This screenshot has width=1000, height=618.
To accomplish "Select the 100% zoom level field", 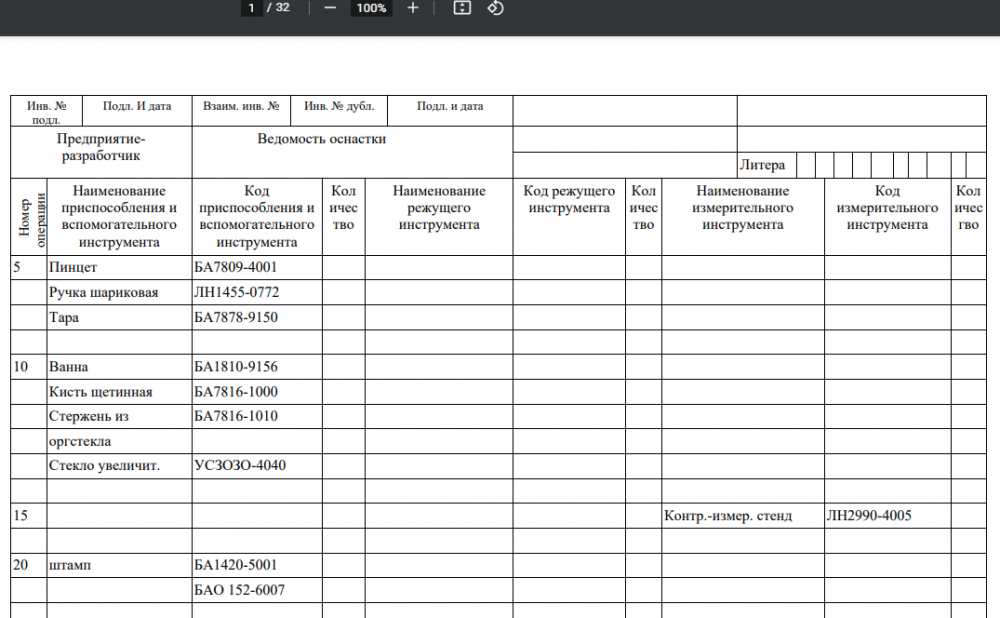I will coord(371,8).
